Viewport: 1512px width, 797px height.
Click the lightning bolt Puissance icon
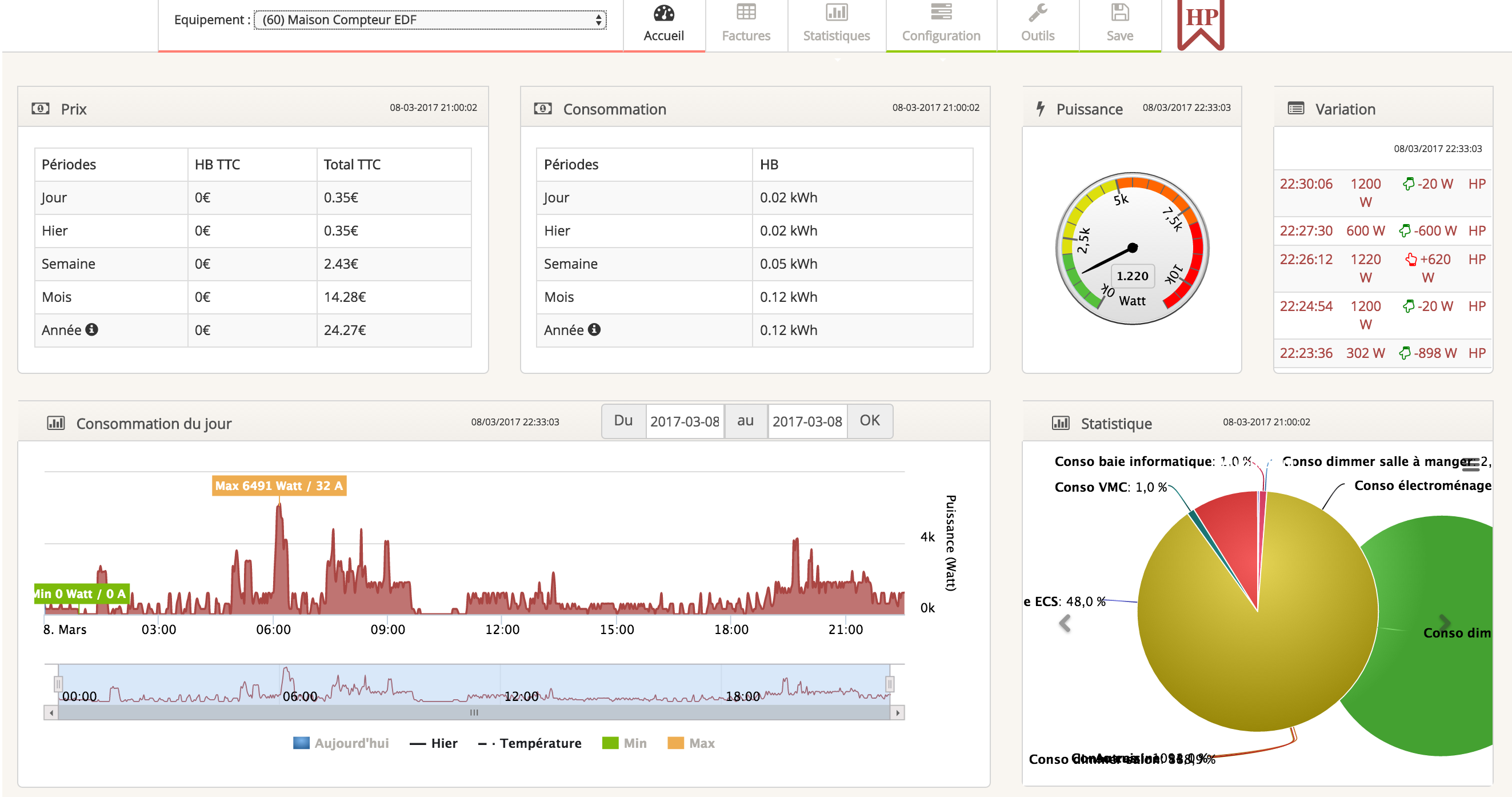point(1040,109)
